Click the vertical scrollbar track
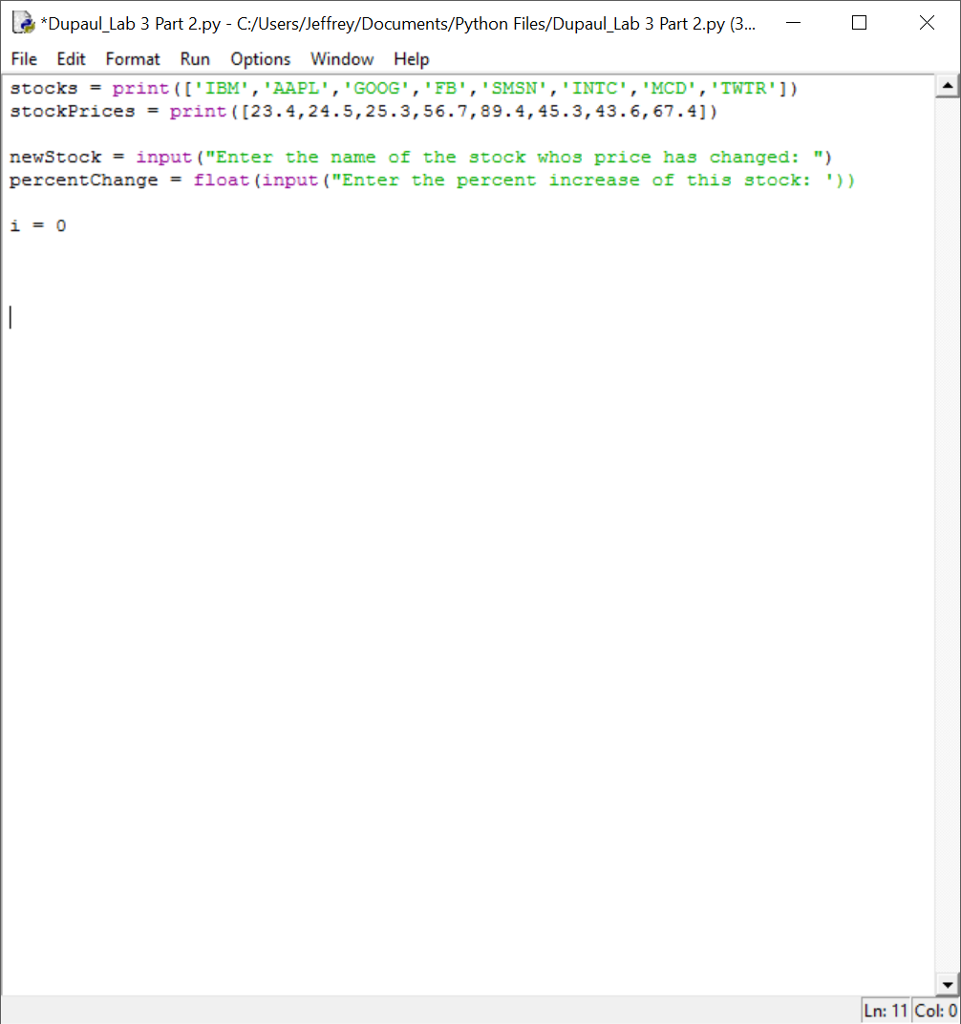The height and width of the screenshot is (1024, 961). [947, 500]
